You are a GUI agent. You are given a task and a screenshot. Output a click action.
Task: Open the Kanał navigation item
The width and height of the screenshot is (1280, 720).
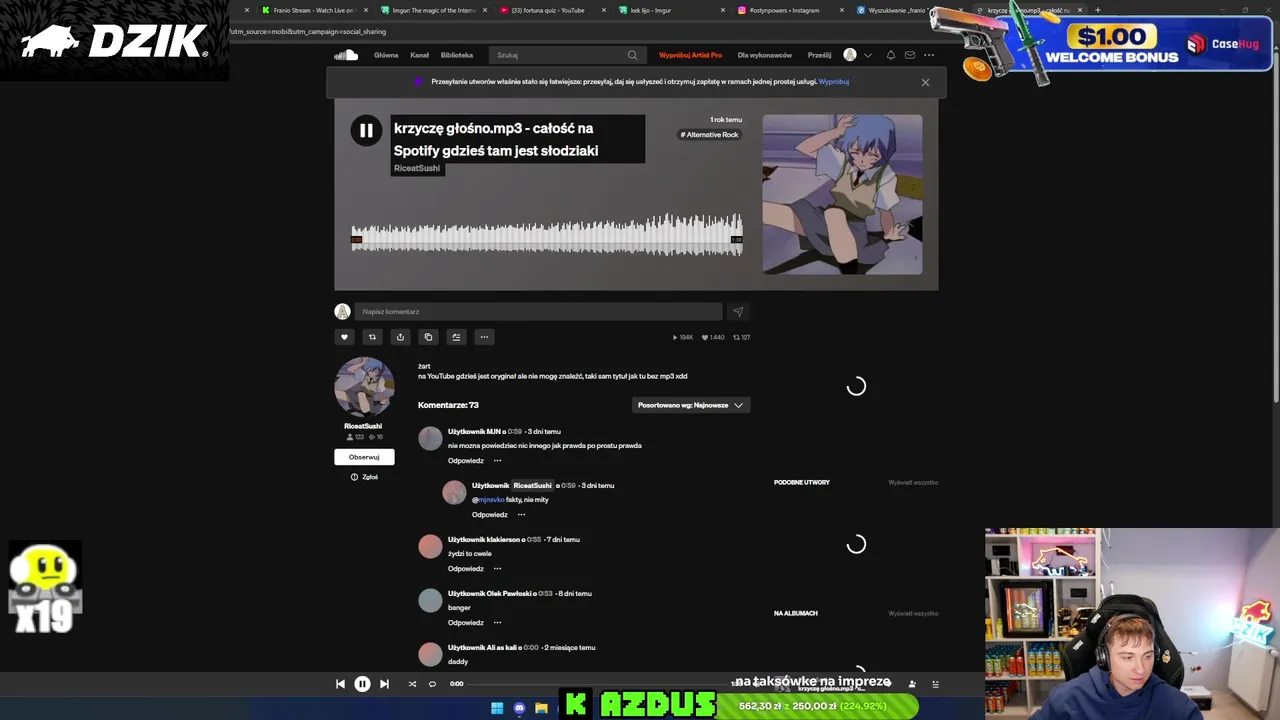(x=419, y=55)
